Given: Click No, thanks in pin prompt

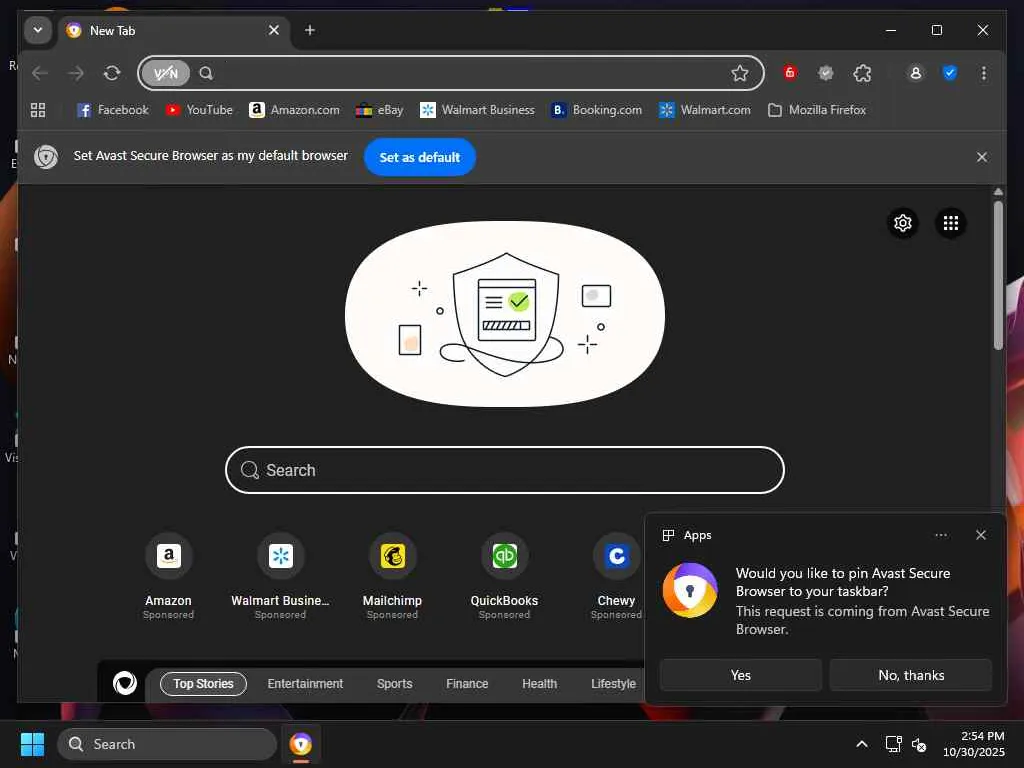Looking at the screenshot, I should [911, 675].
